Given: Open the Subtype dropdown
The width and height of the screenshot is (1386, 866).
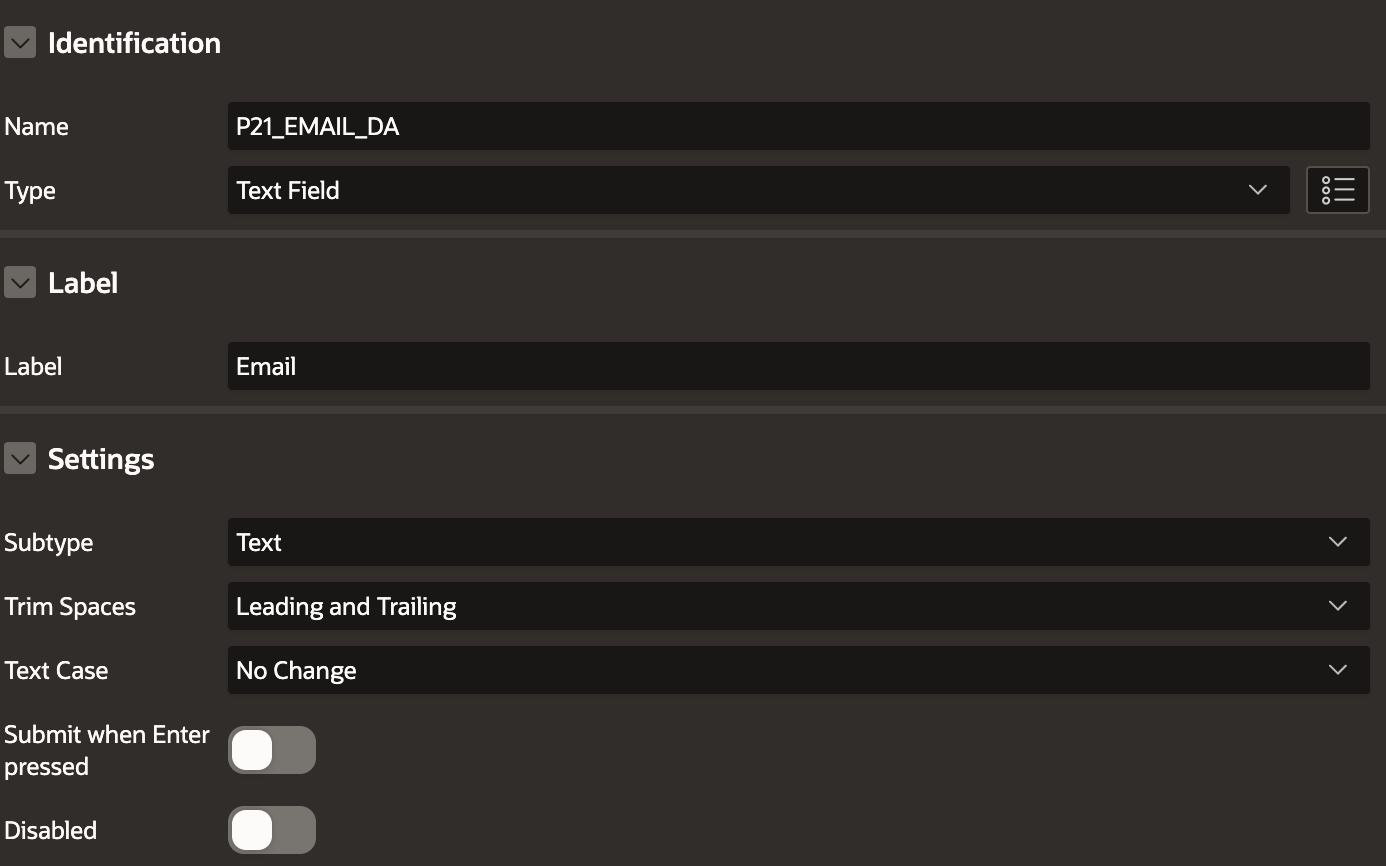Looking at the screenshot, I should 798,542.
